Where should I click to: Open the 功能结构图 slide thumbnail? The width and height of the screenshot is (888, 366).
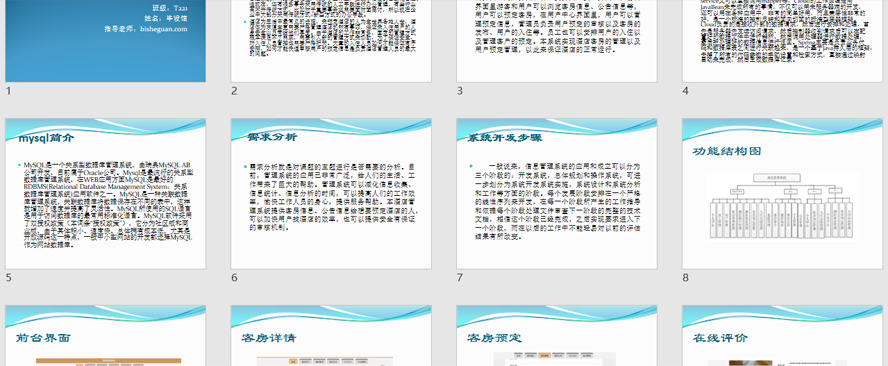tap(782, 194)
